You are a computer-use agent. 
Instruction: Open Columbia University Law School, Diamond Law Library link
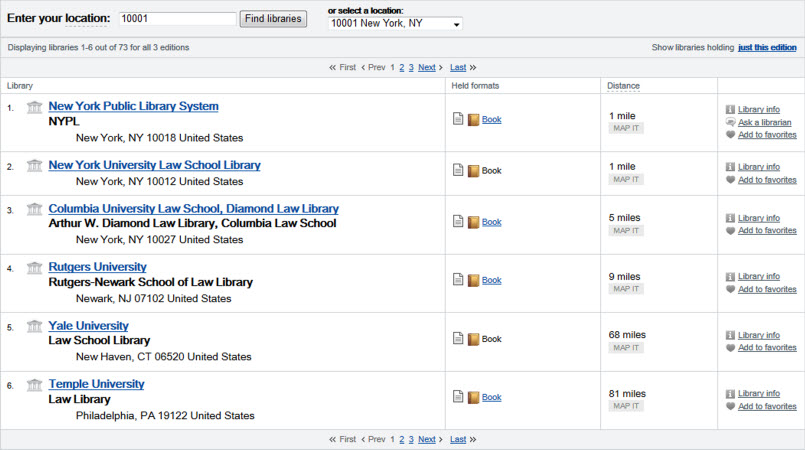click(194, 209)
